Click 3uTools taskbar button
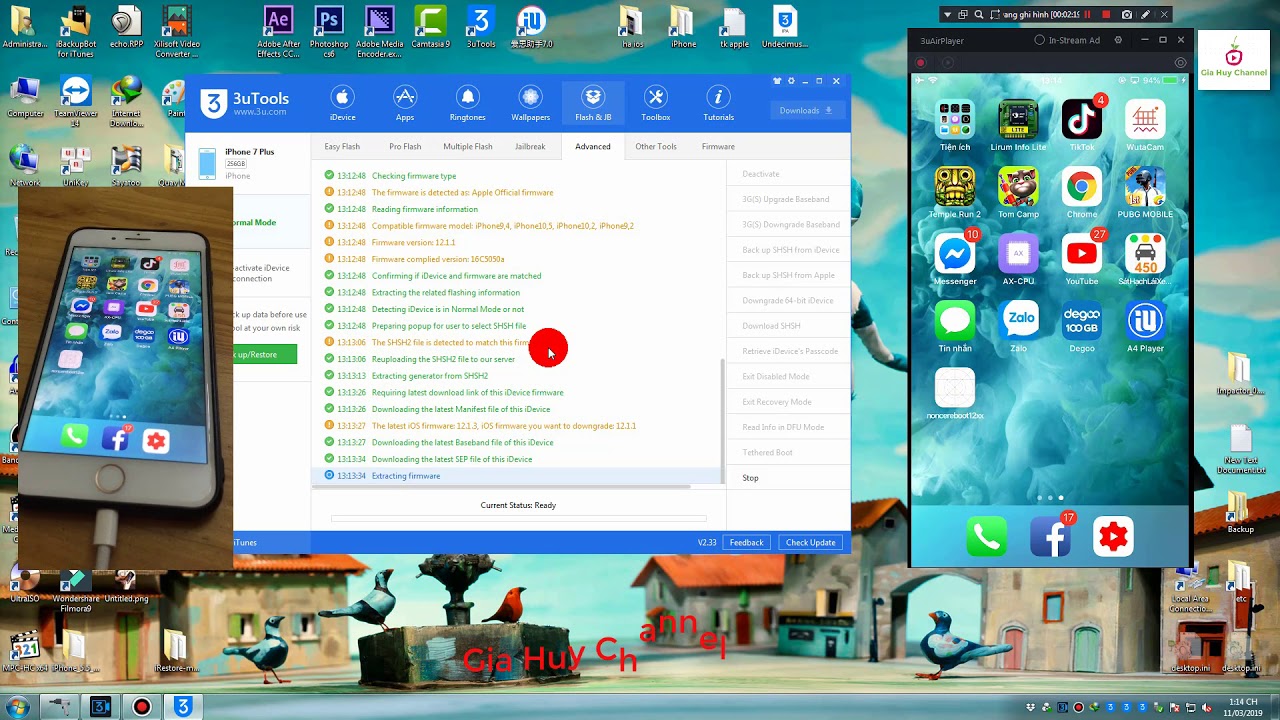This screenshot has height=720, width=1280. 182,707
